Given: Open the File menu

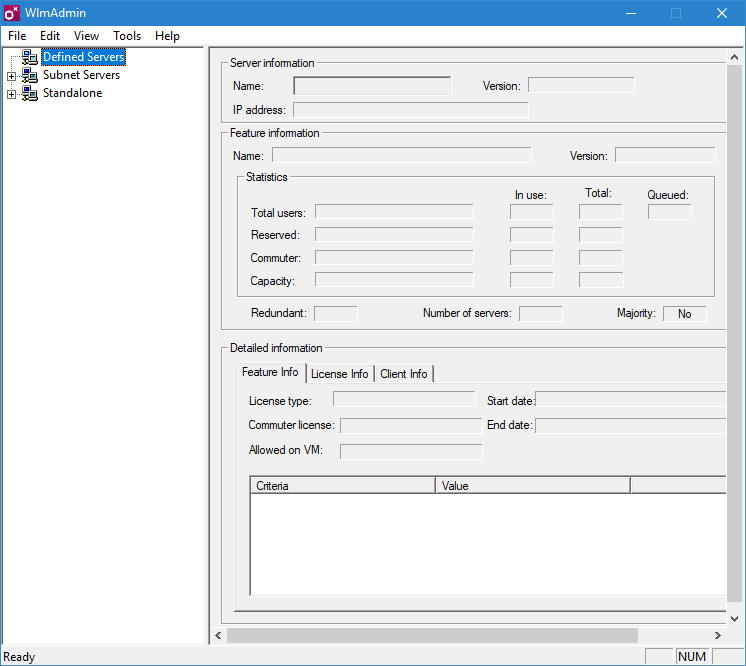Looking at the screenshot, I should [17, 36].
